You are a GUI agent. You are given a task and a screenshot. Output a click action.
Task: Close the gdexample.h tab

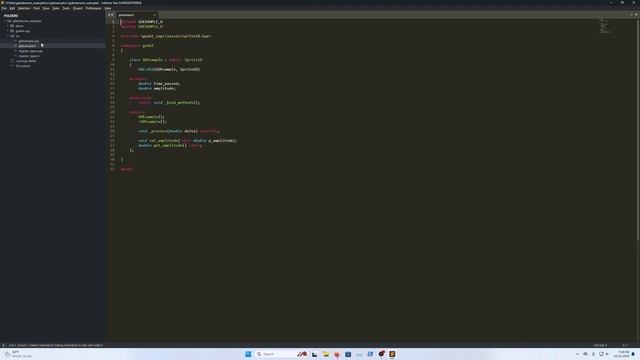(x=155, y=15)
